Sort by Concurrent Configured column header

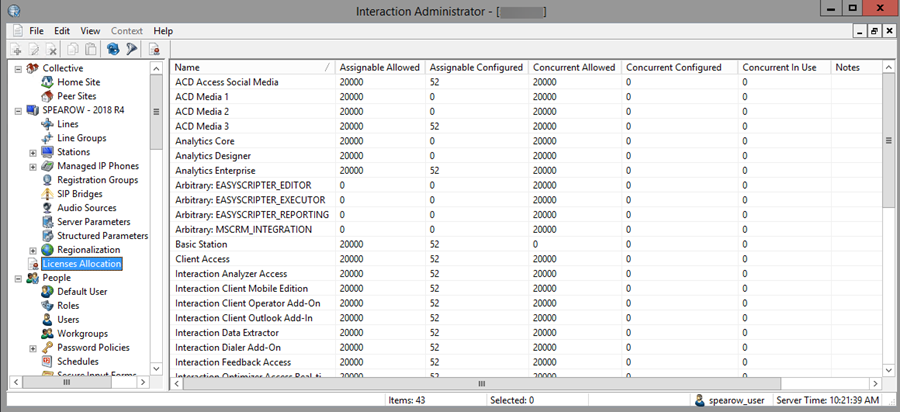coord(680,67)
